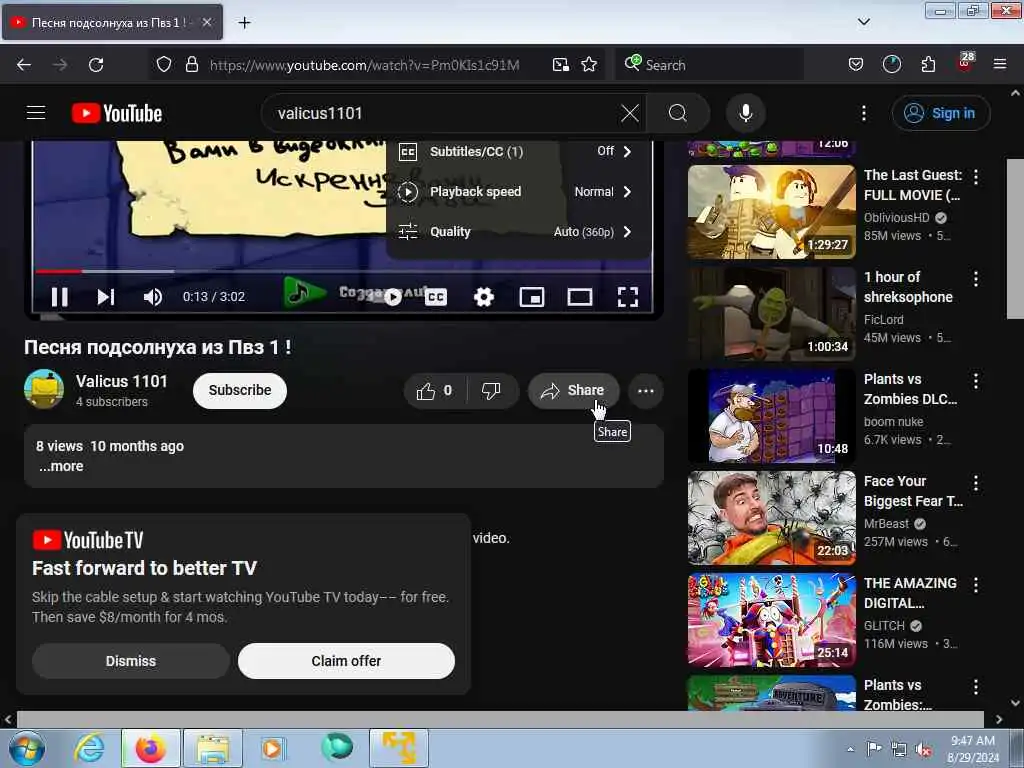Open more actions ellipsis under video
The height and width of the screenshot is (768, 1024).
(646, 391)
